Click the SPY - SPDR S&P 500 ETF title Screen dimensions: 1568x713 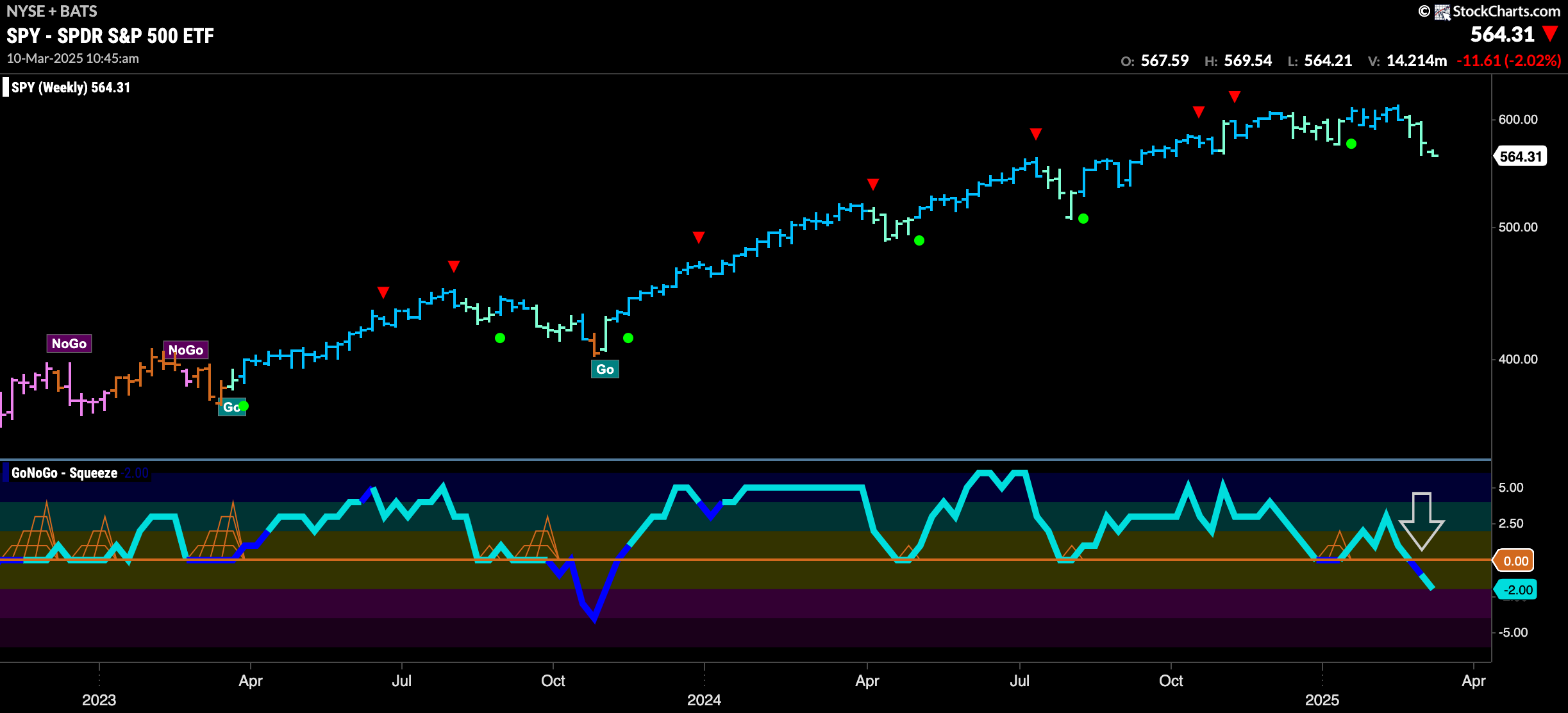coord(110,36)
